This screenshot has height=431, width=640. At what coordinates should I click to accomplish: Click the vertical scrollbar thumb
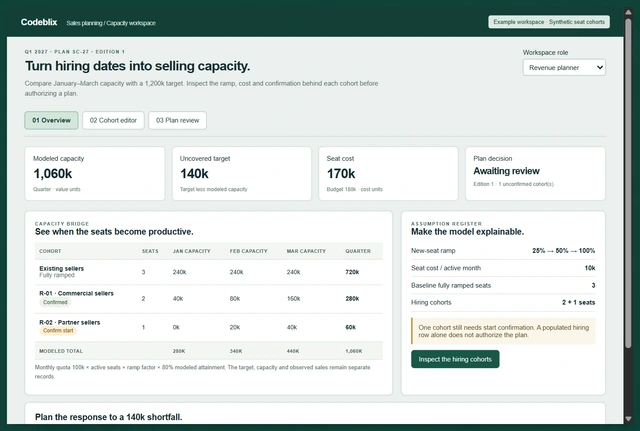(x=628, y=183)
